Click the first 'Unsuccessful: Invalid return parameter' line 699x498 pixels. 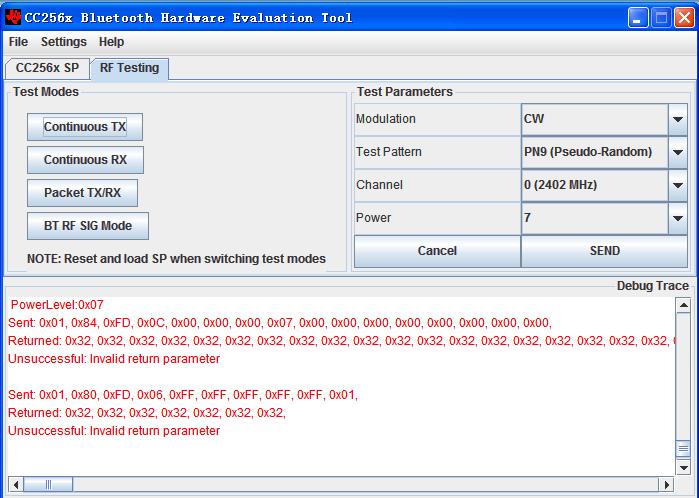coord(114,359)
